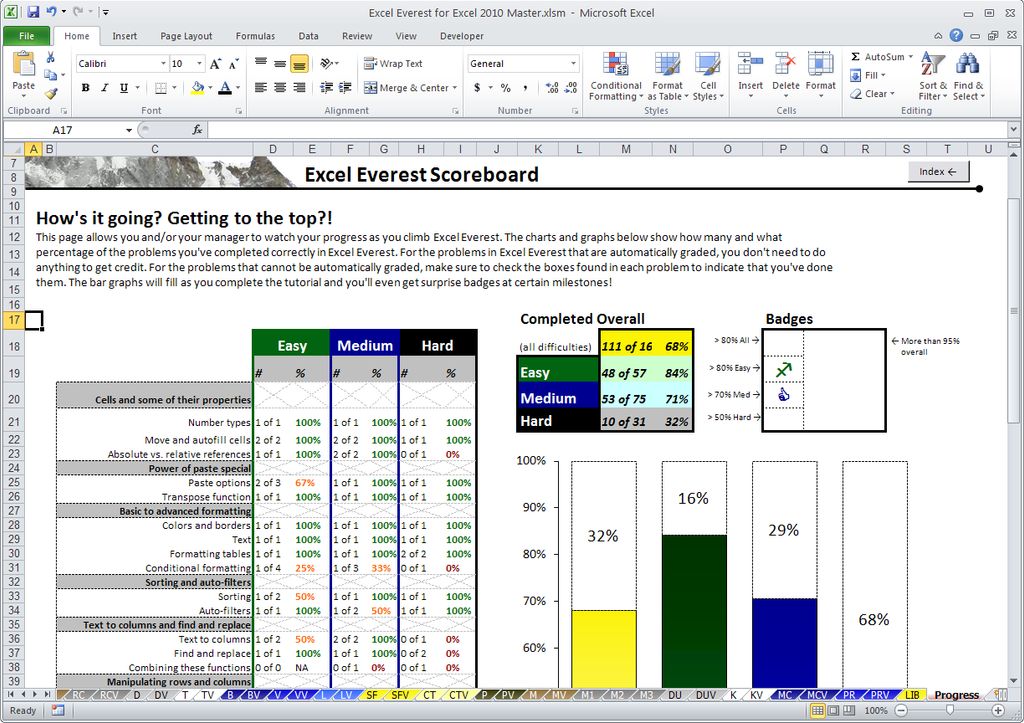This screenshot has height=723, width=1024.
Task: Open Fill Color yellow swatch
Action: point(197,88)
